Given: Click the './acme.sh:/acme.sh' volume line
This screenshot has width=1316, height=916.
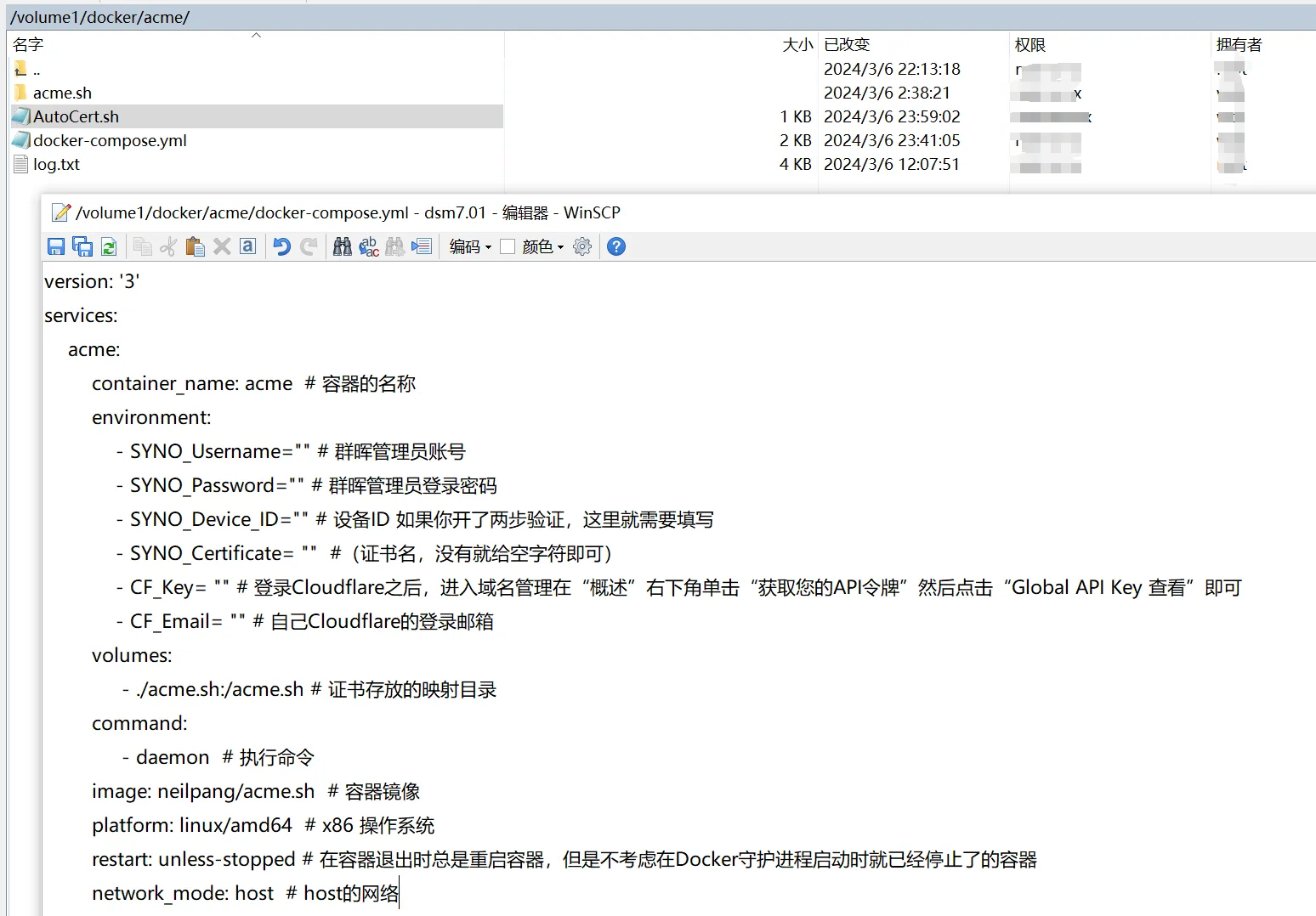Looking at the screenshot, I should click(x=309, y=689).
